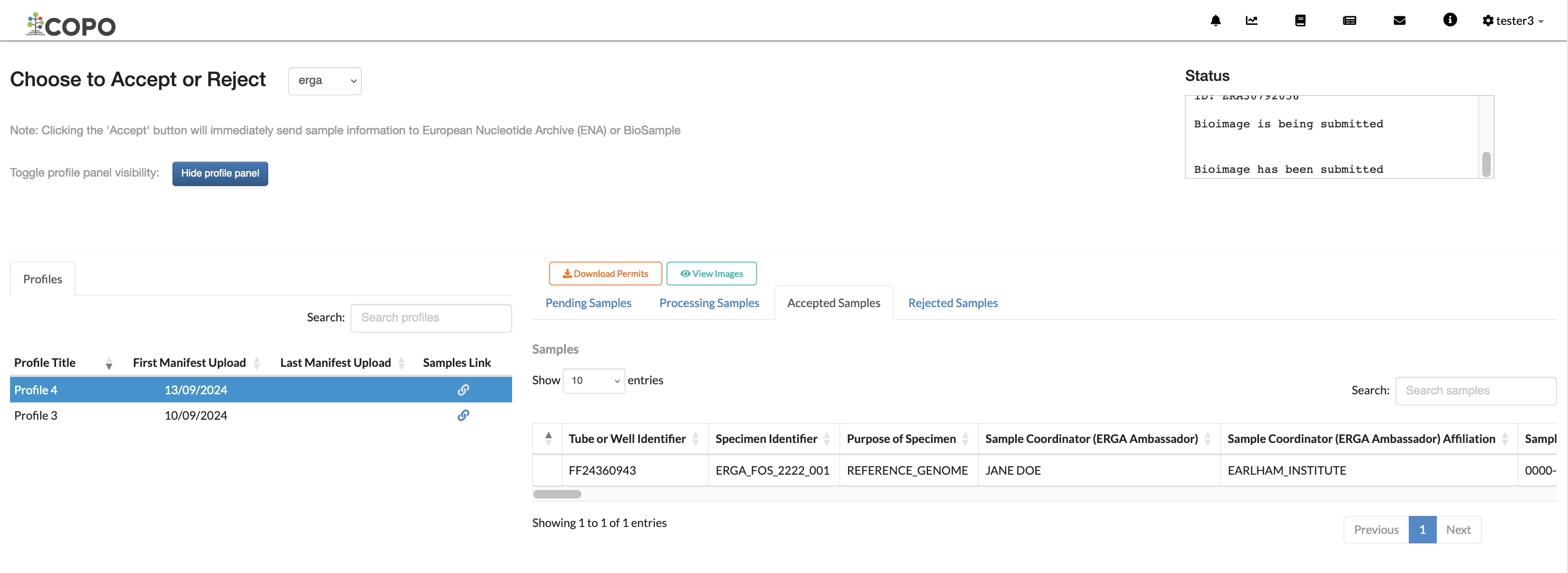Switch to Pending Samples tab
The image size is (1568, 573).
[x=588, y=303]
